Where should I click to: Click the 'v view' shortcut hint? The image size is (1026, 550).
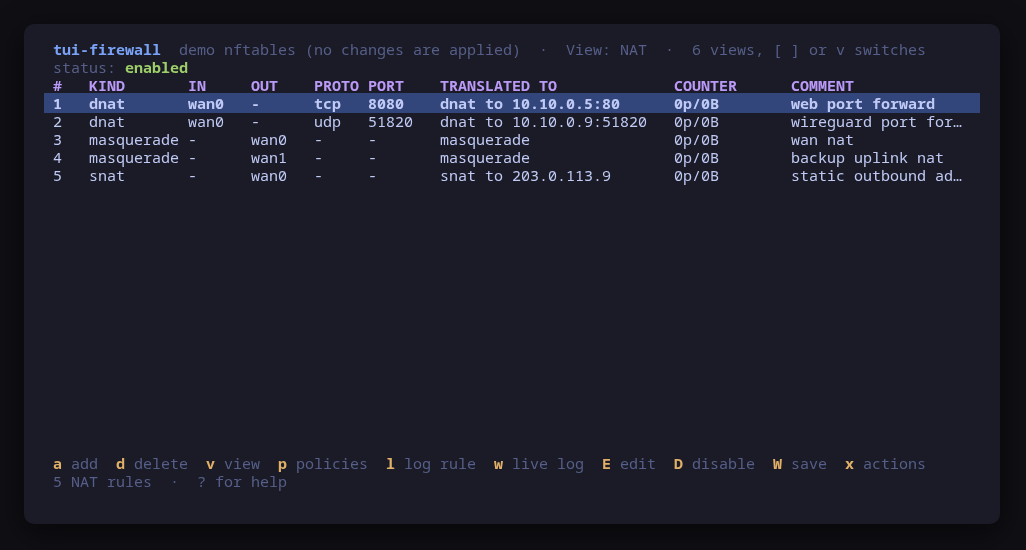coord(233,464)
